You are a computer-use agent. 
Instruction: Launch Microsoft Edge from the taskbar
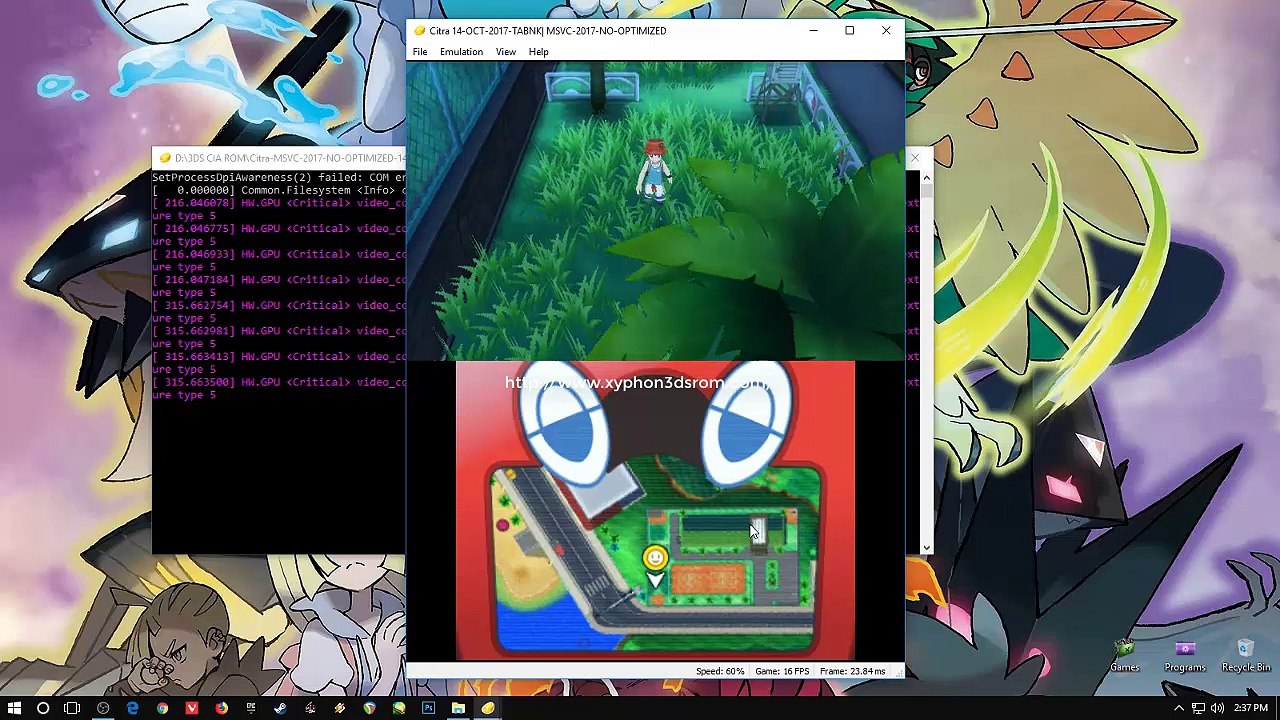click(x=132, y=708)
